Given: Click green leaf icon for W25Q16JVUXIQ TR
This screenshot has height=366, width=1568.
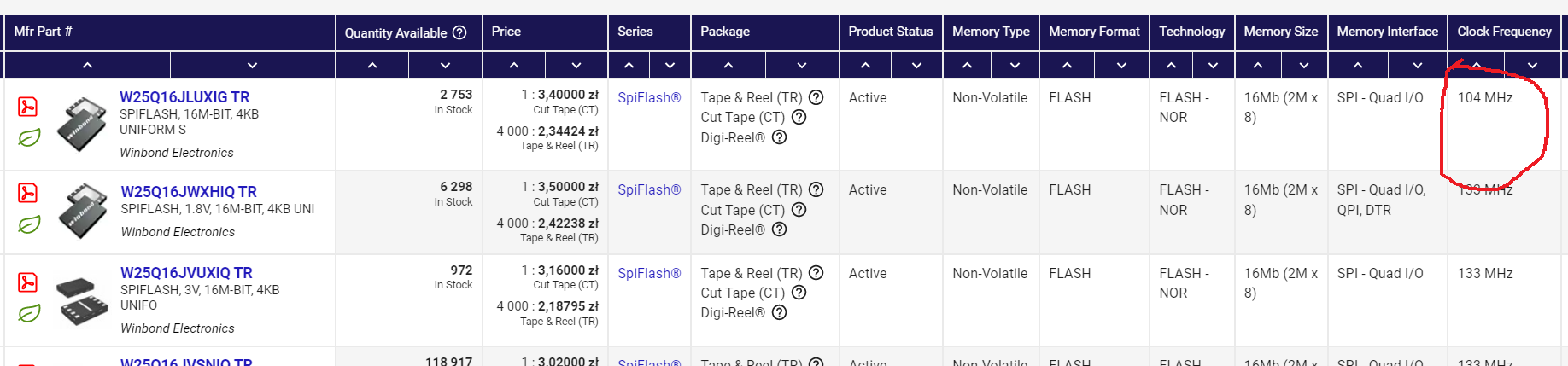Looking at the screenshot, I should point(29,313).
